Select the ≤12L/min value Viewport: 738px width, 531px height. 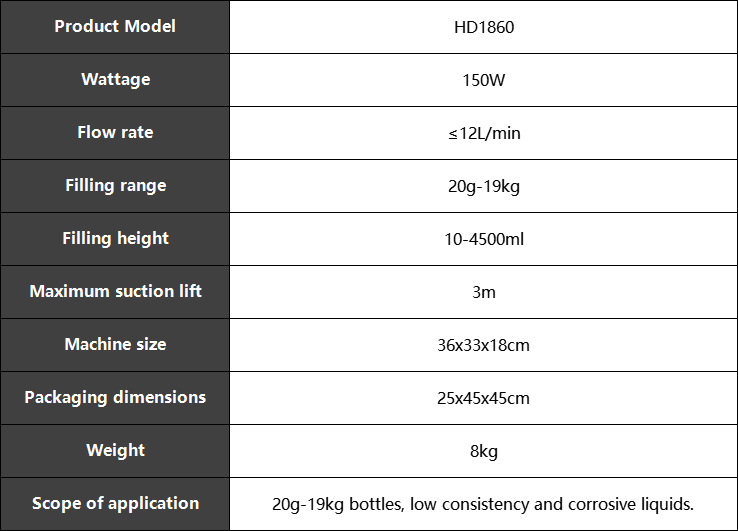484,134
